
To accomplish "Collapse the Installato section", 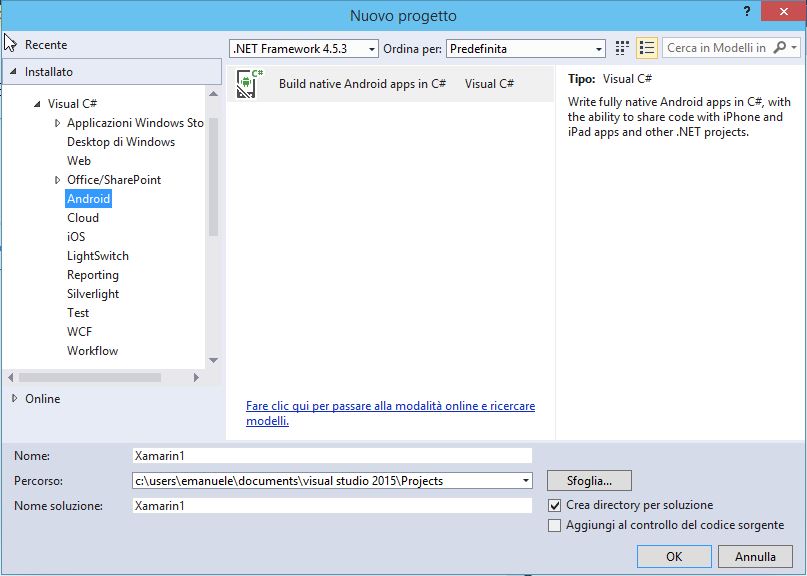I will (13, 72).
